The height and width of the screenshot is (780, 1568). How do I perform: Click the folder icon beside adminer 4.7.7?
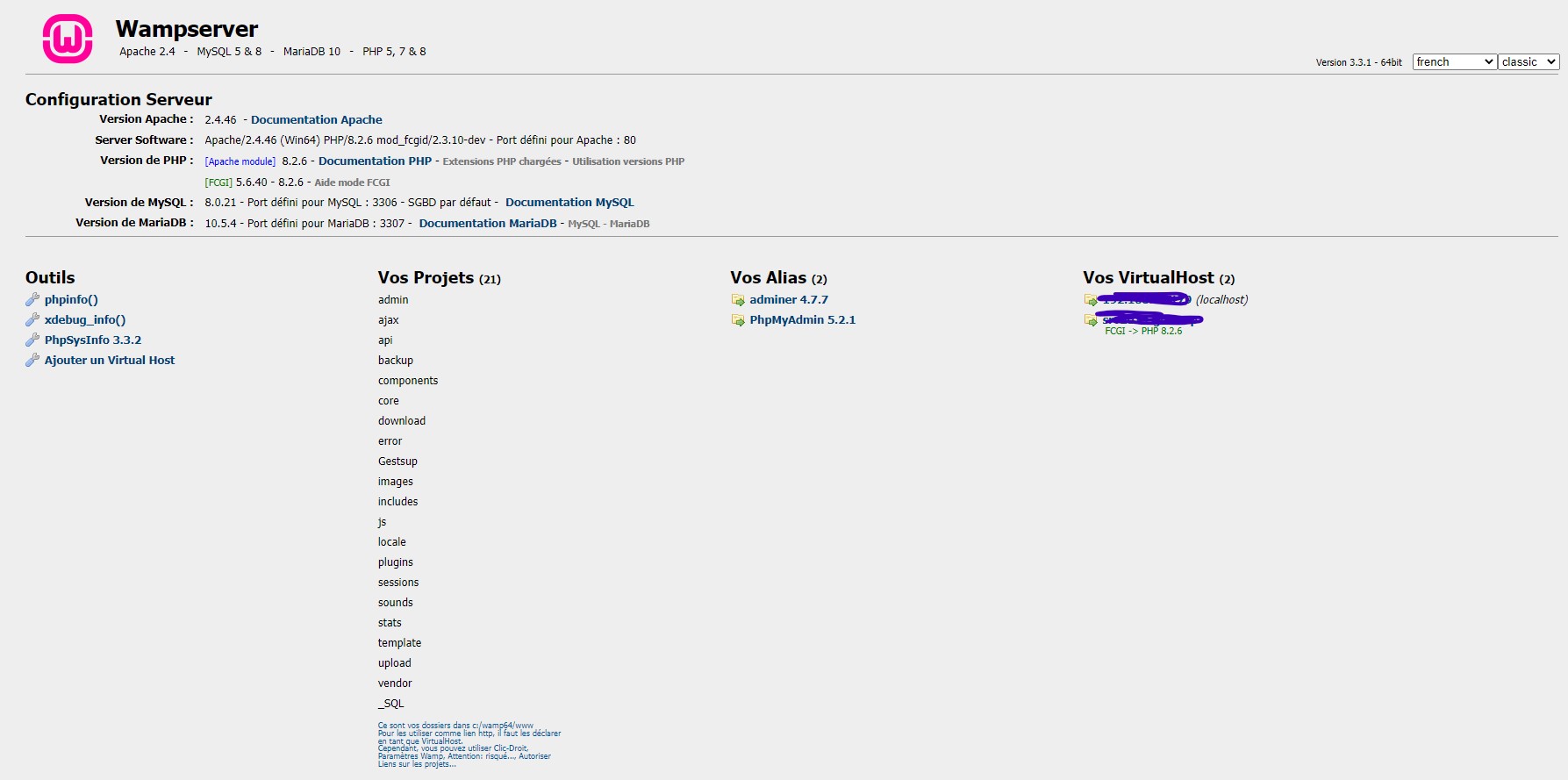click(738, 300)
